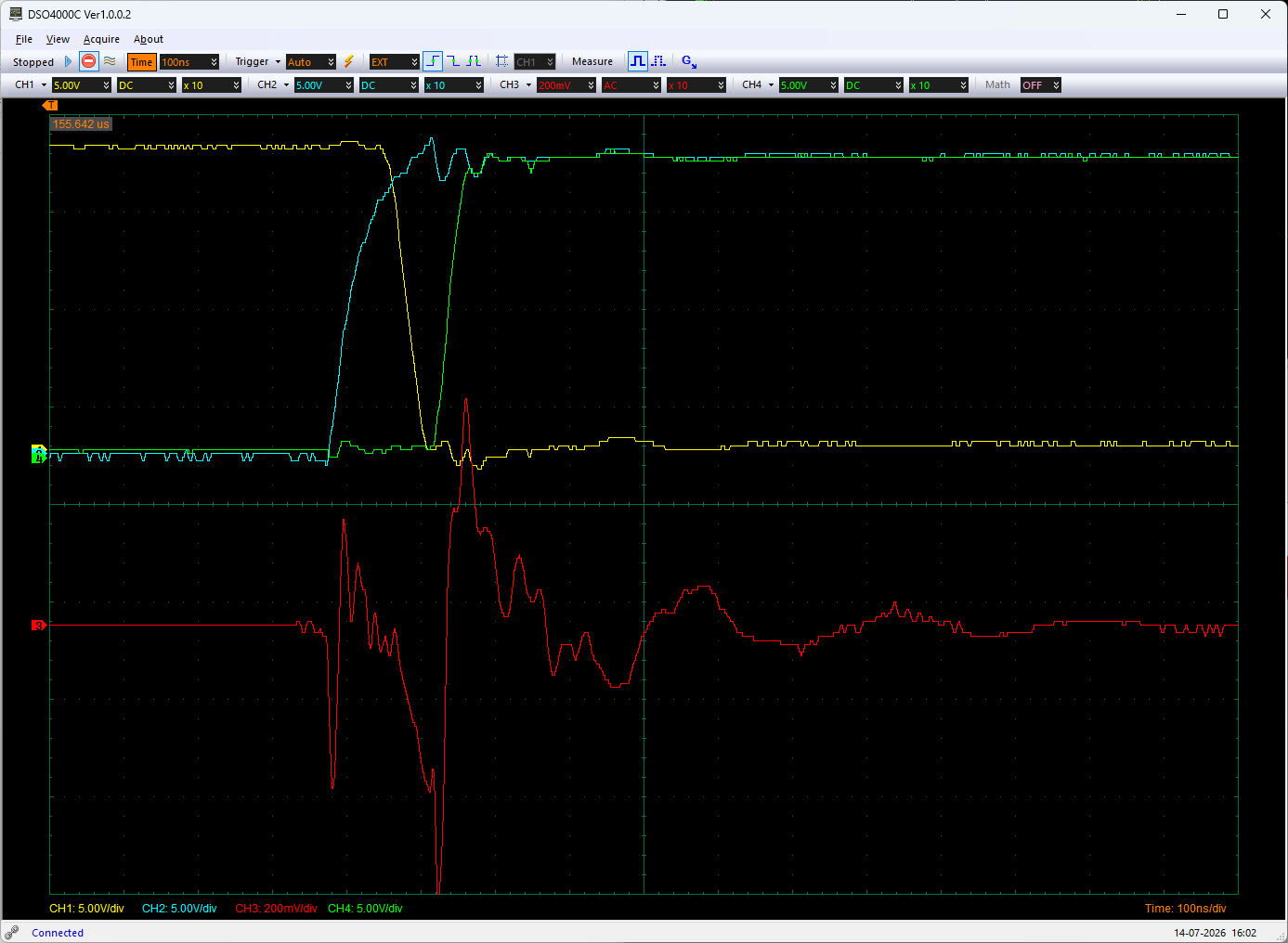The image size is (1288, 943).
Task: Expand the CH1 channel toggle arrow
Action: (44, 85)
